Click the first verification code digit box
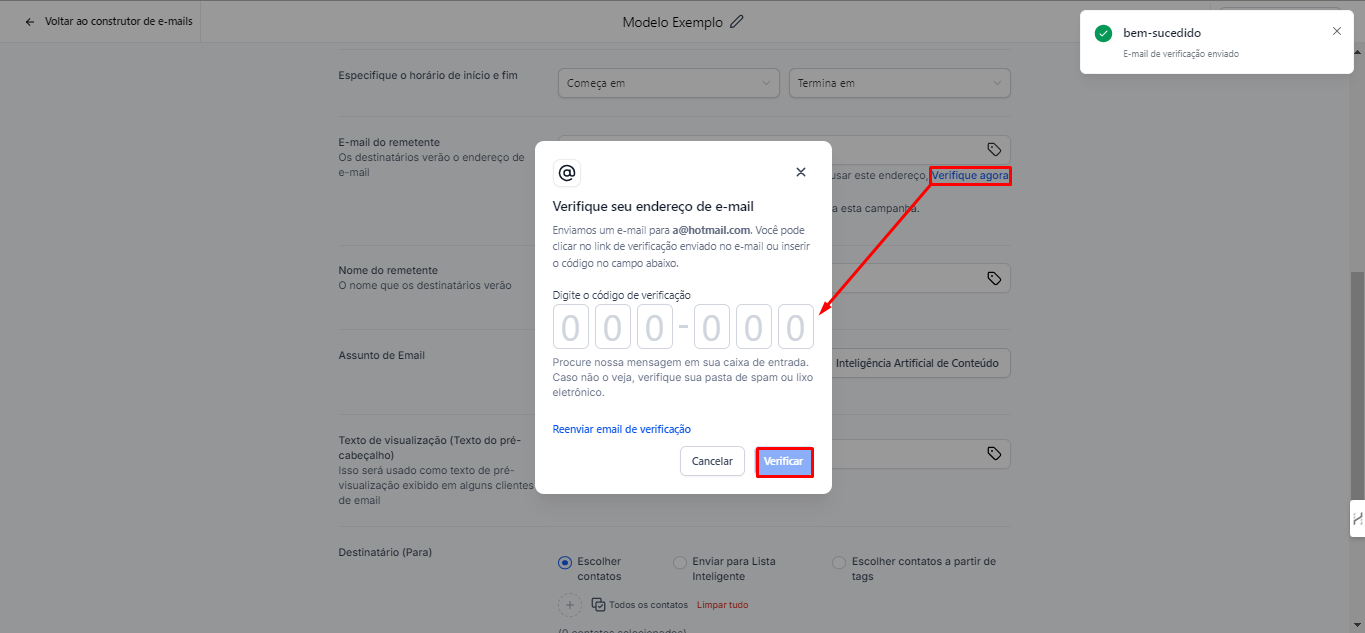 click(570, 327)
